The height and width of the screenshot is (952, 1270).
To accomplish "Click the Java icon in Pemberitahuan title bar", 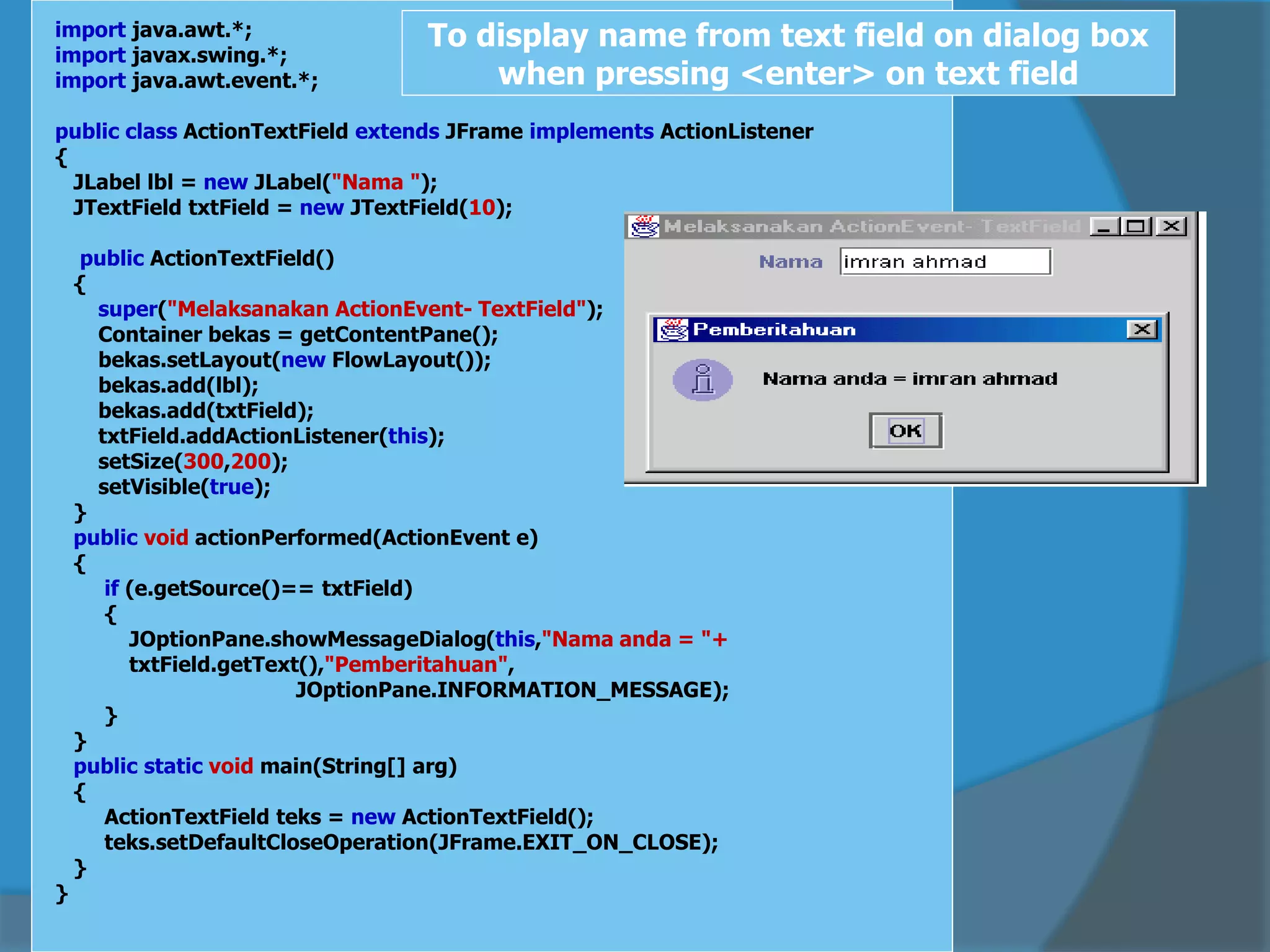I will (x=673, y=330).
